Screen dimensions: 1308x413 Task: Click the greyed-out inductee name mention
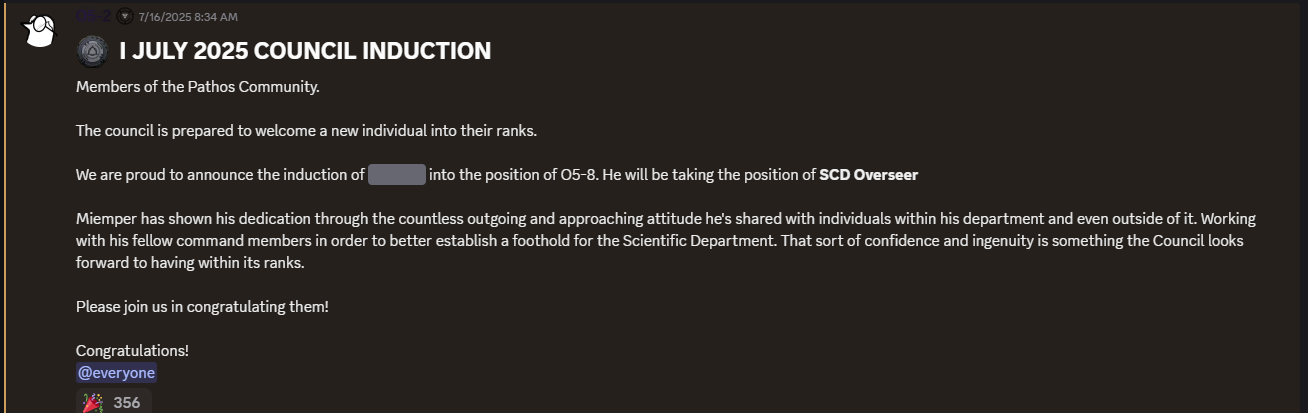[397, 175]
